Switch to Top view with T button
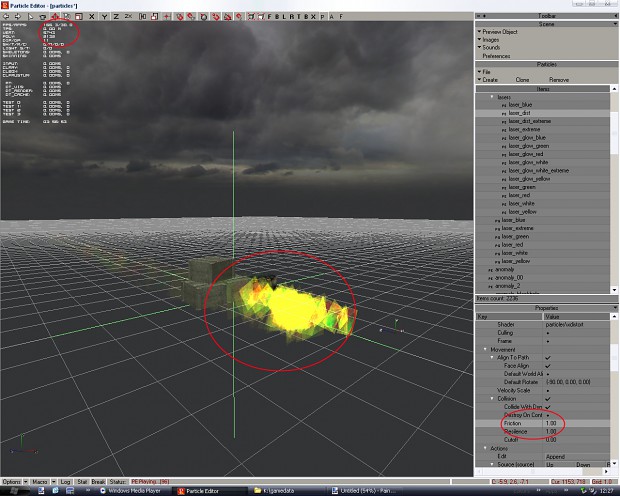 click(x=299, y=17)
